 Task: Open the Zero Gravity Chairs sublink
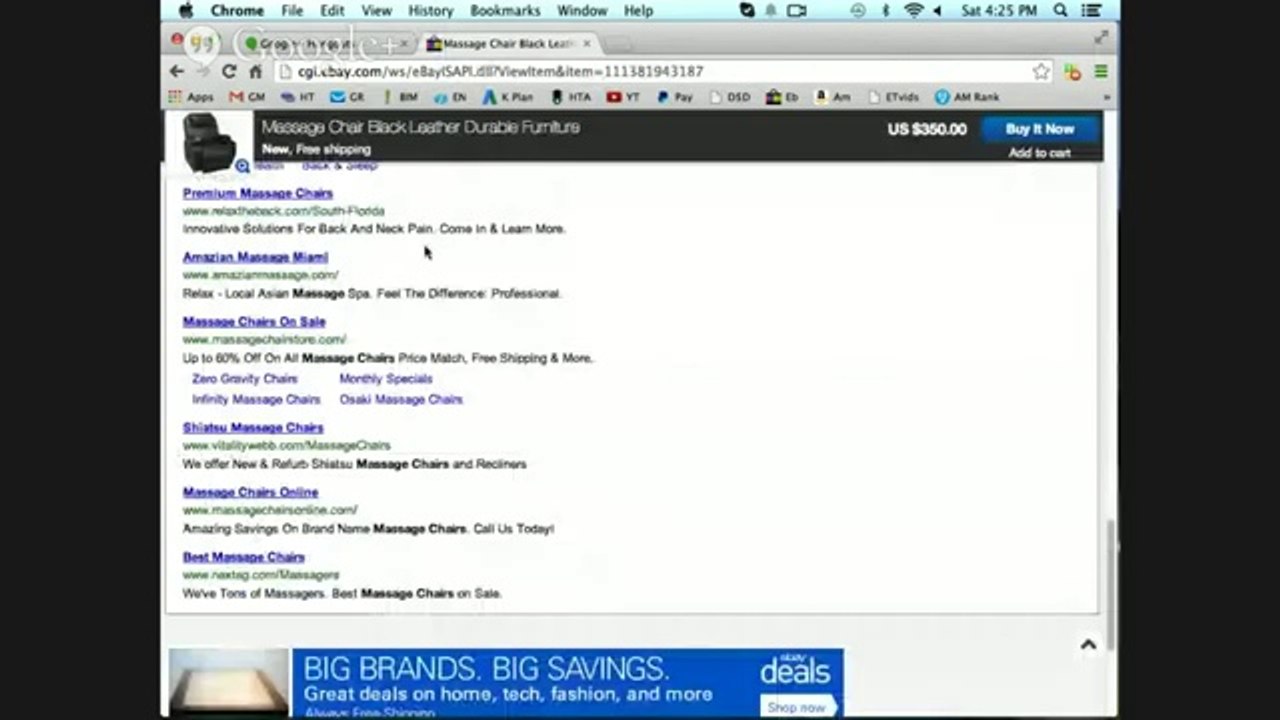click(x=245, y=379)
